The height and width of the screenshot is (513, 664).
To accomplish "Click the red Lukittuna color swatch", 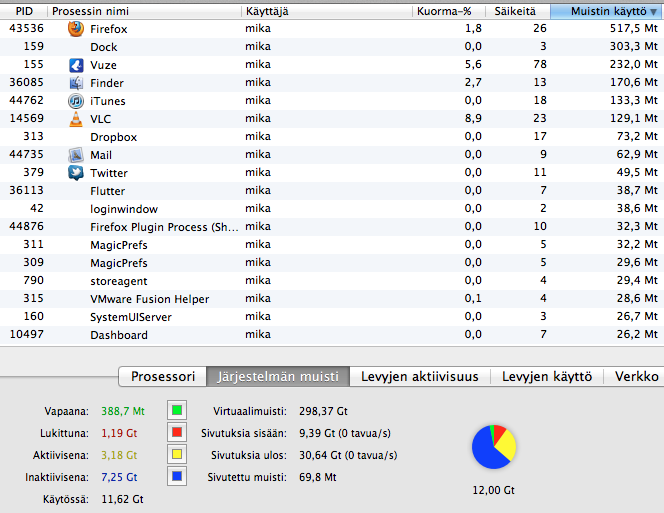I will click(x=177, y=432).
